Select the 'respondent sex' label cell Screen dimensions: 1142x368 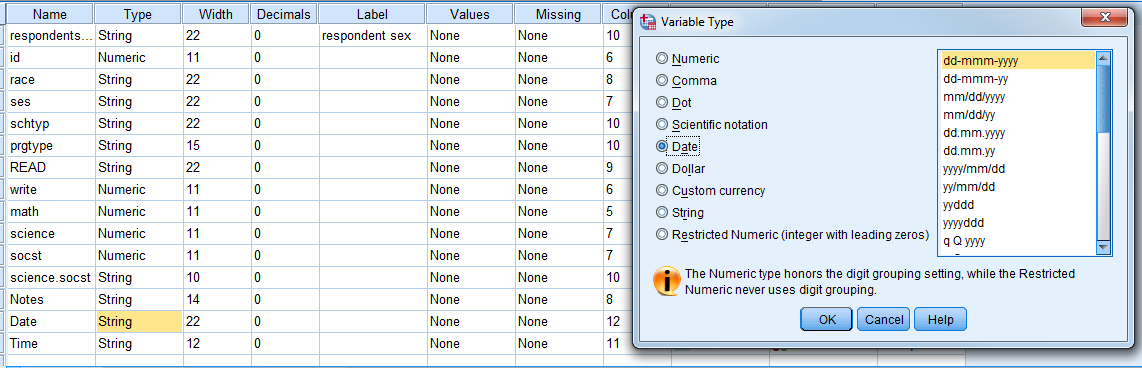point(372,35)
